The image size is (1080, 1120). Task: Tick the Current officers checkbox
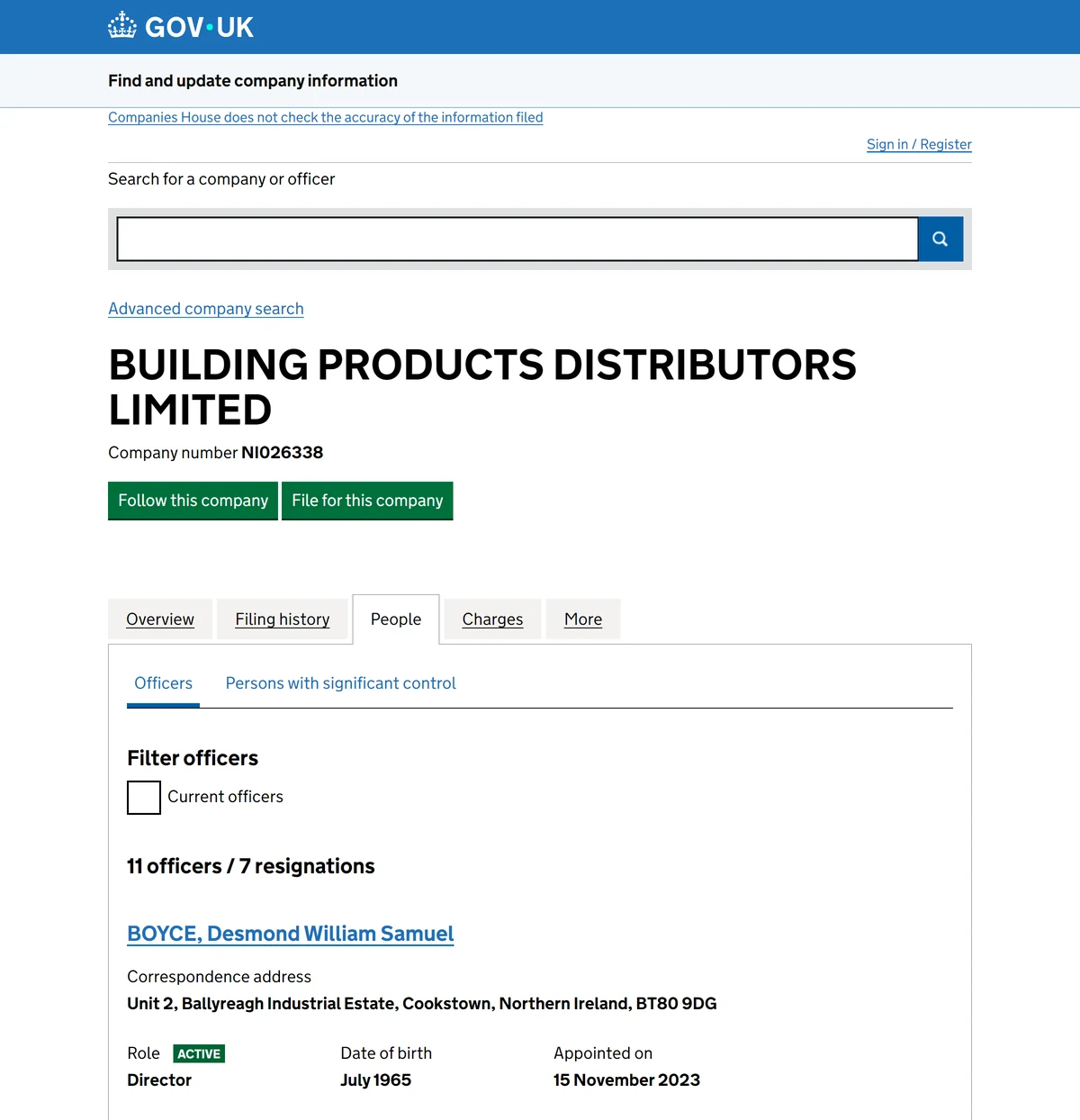[144, 798]
